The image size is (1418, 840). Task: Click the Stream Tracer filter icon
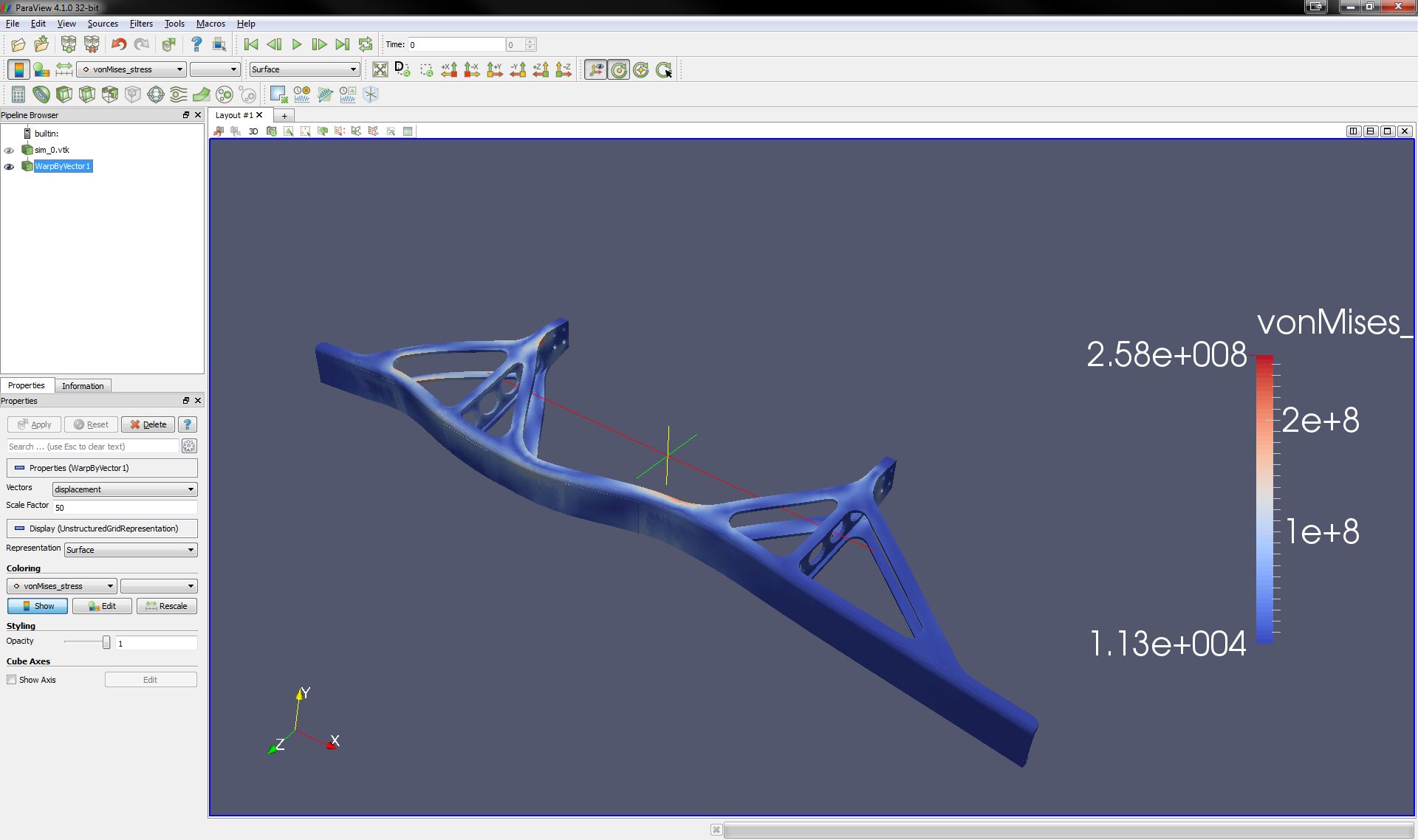tap(179, 94)
